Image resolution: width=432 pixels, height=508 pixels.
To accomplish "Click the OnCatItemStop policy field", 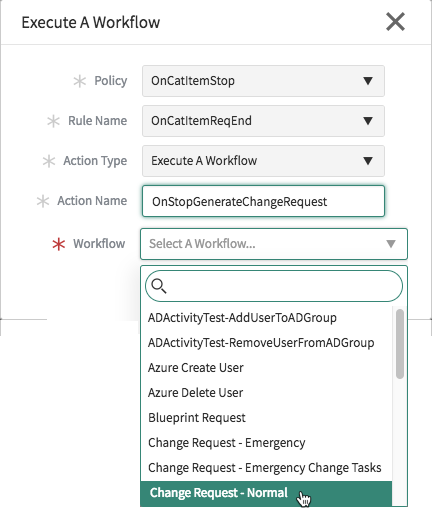I will [x=263, y=81].
